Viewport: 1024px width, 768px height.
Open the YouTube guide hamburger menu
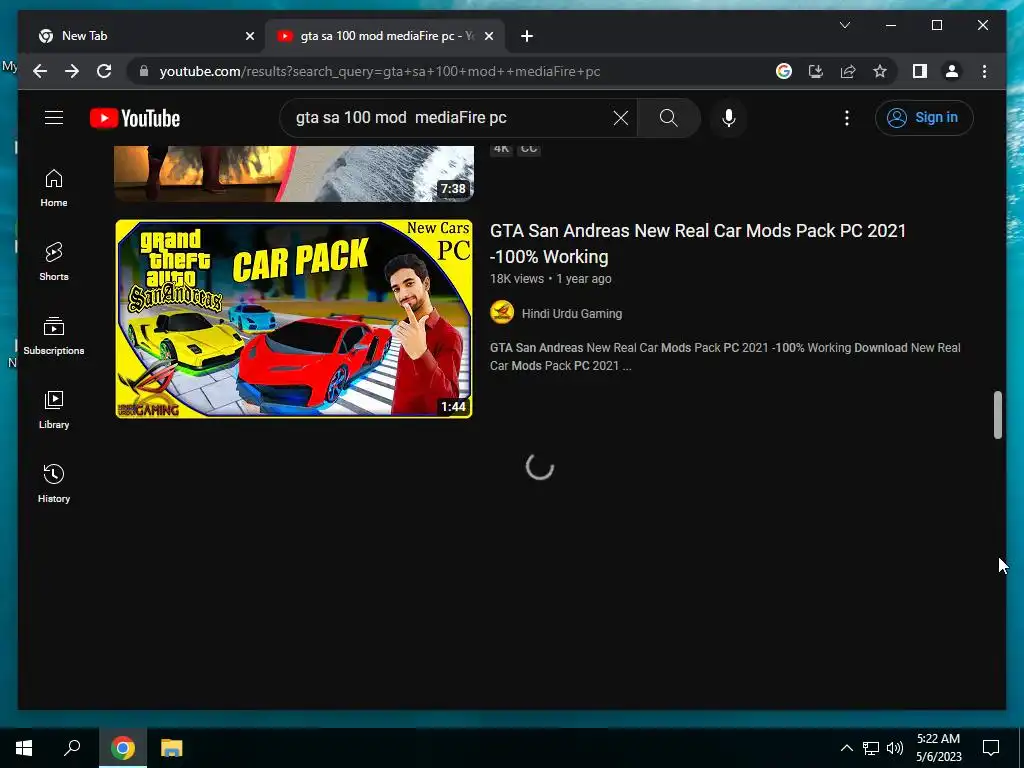click(x=54, y=118)
